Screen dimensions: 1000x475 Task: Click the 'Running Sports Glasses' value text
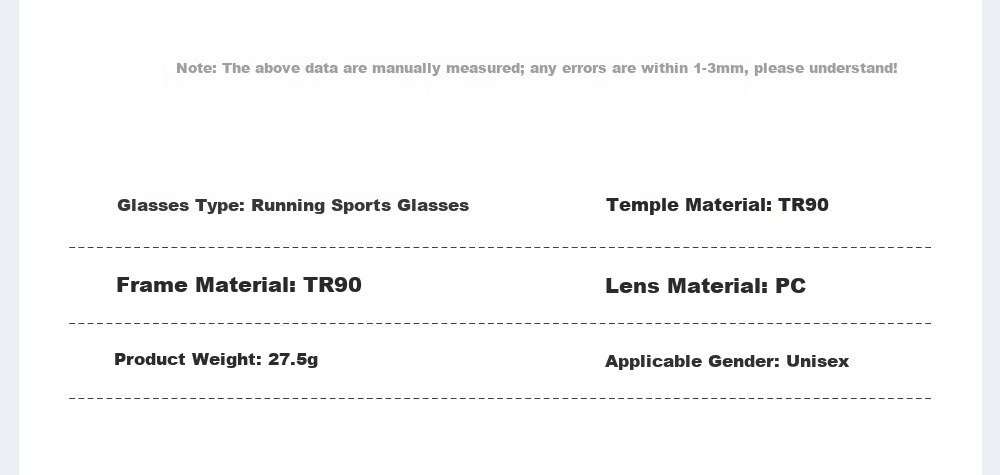coord(360,205)
